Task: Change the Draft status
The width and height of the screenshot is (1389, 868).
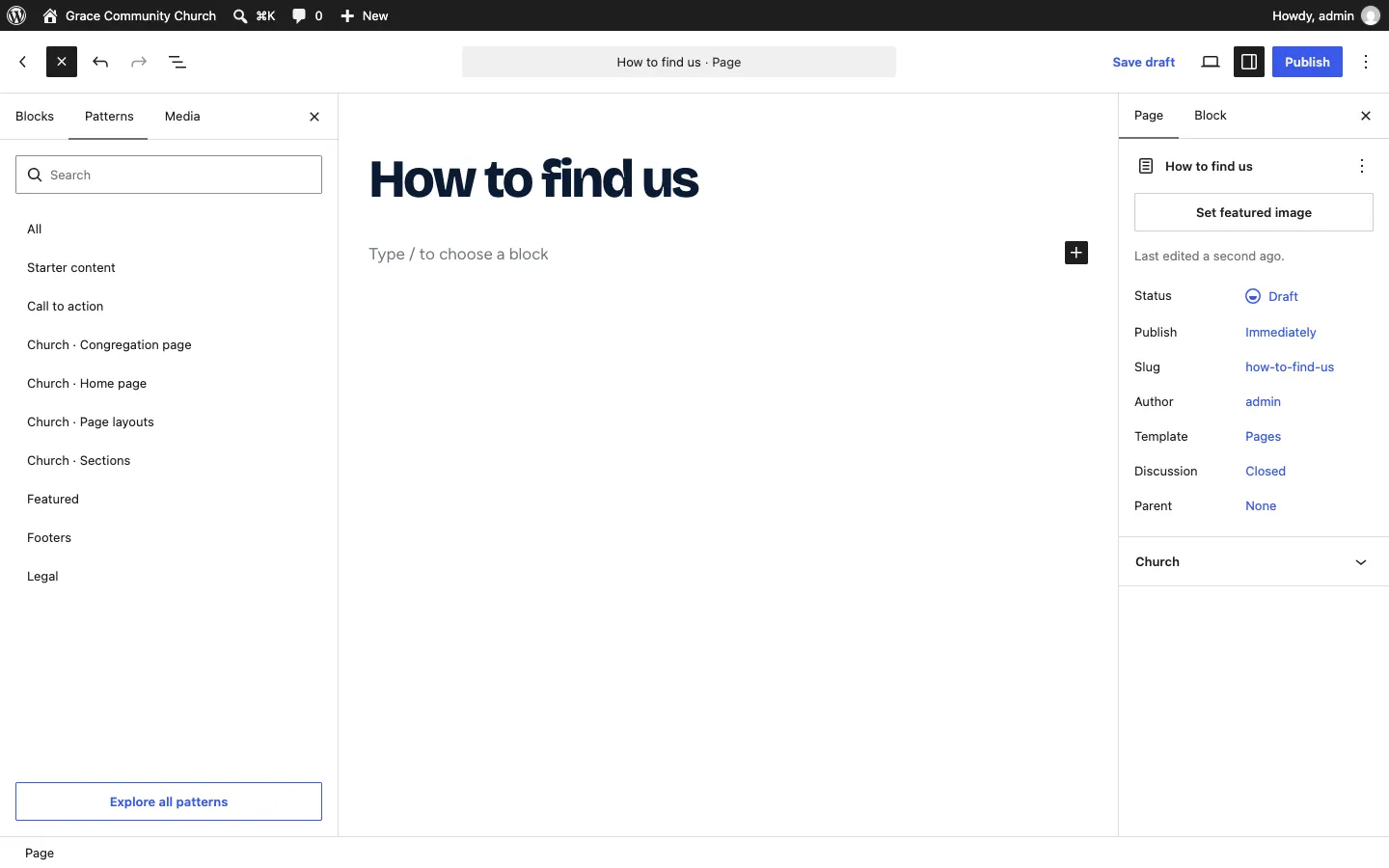Action: pyautogui.click(x=1272, y=296)
